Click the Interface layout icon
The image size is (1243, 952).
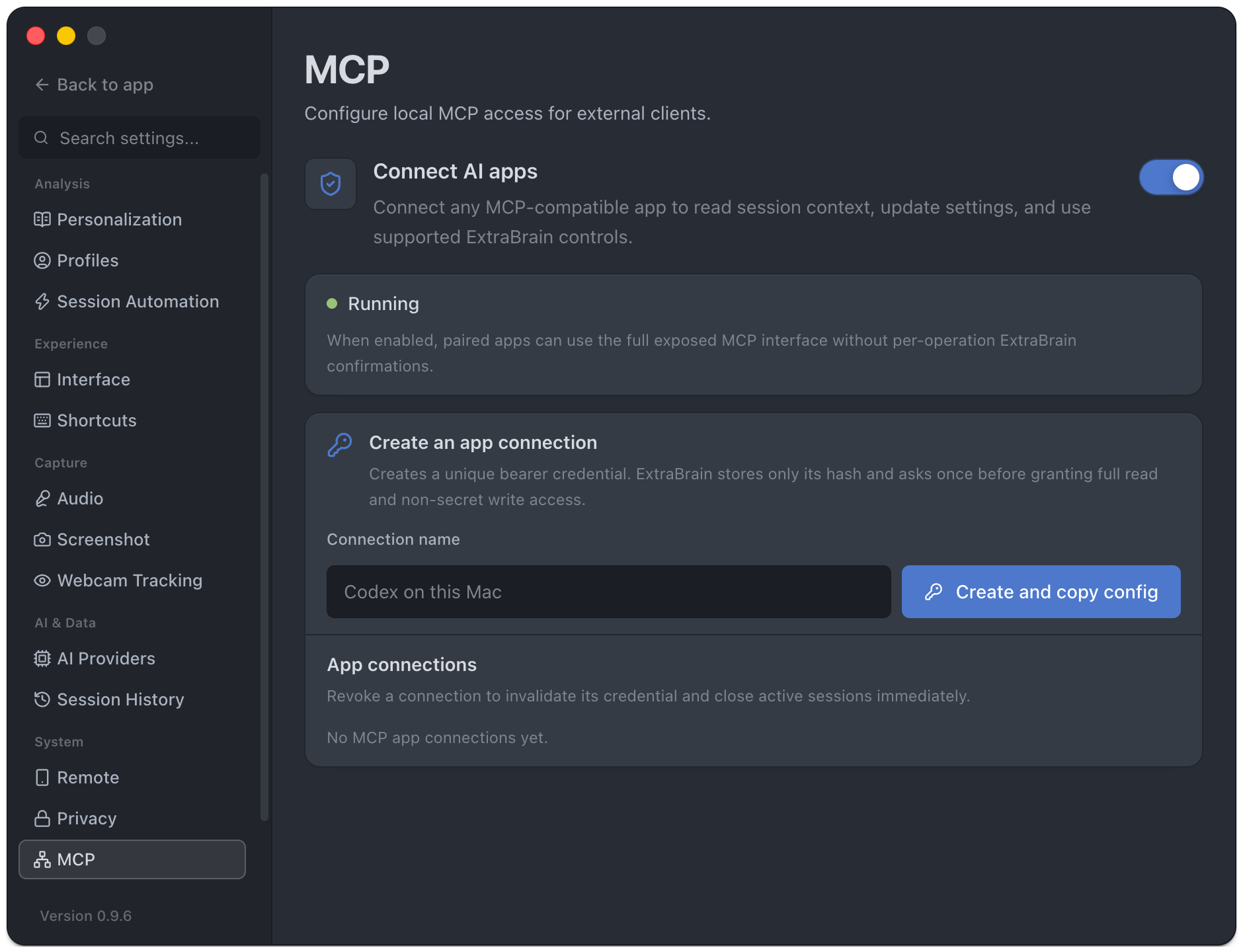click(42, 379)
